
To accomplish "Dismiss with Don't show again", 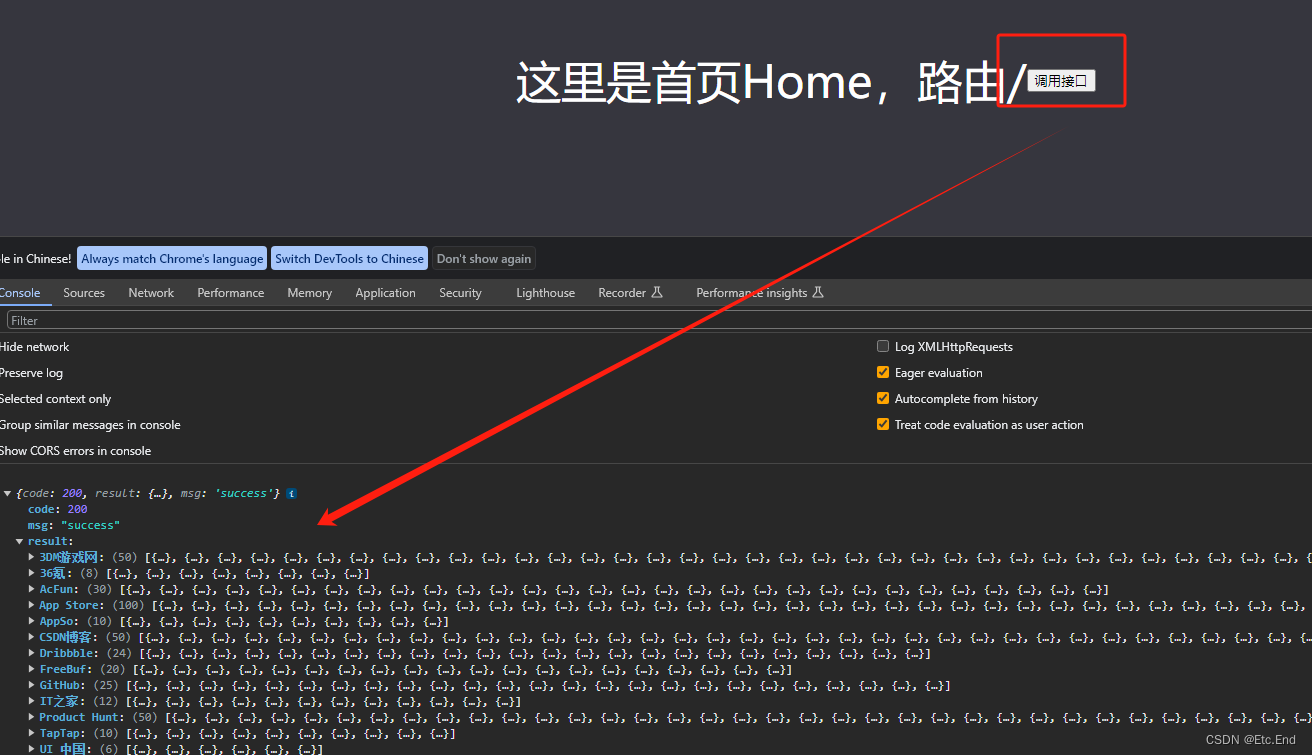I will [x=484, y=258].
